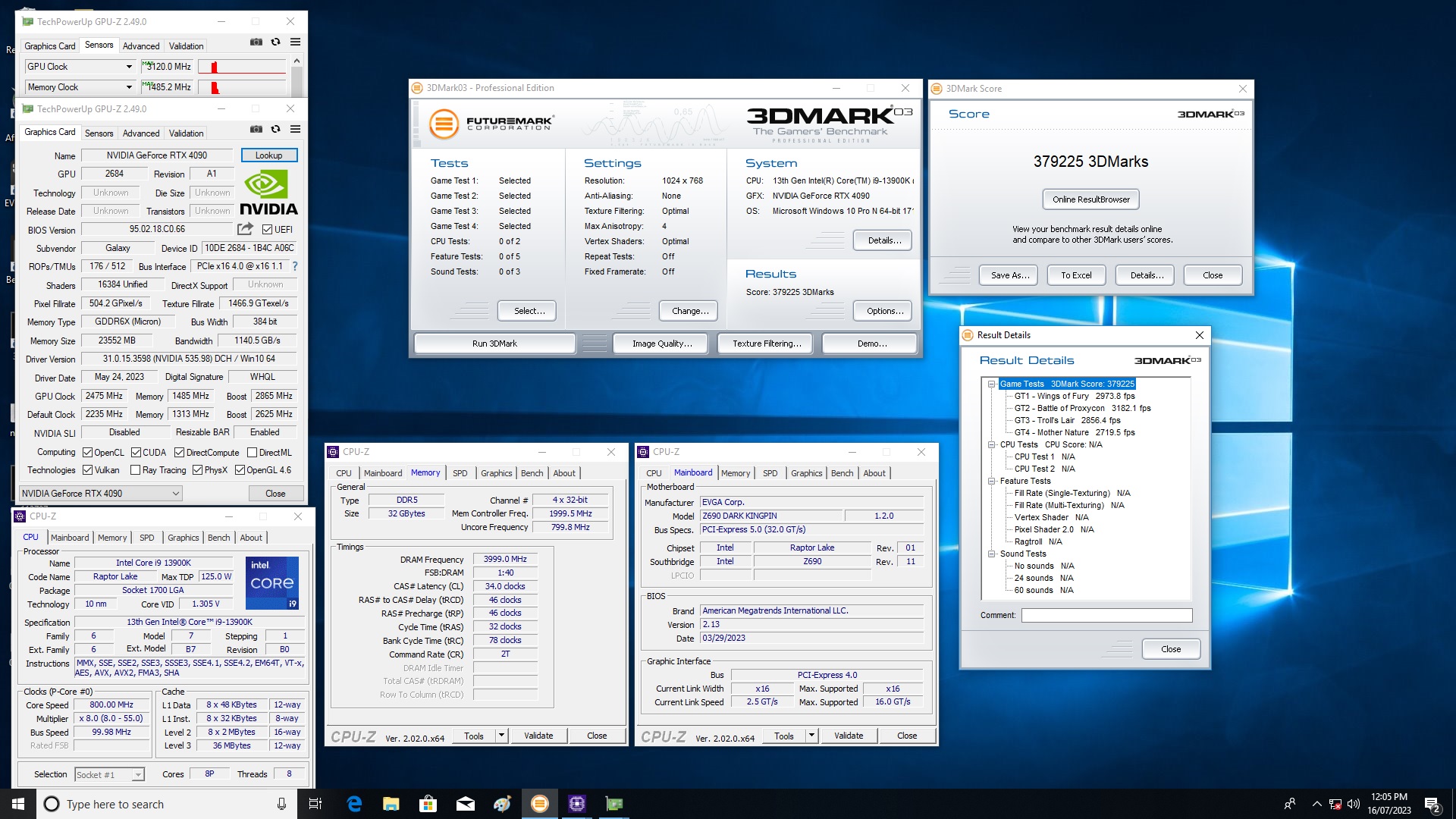Click the To Excel button

(1076, 275)
